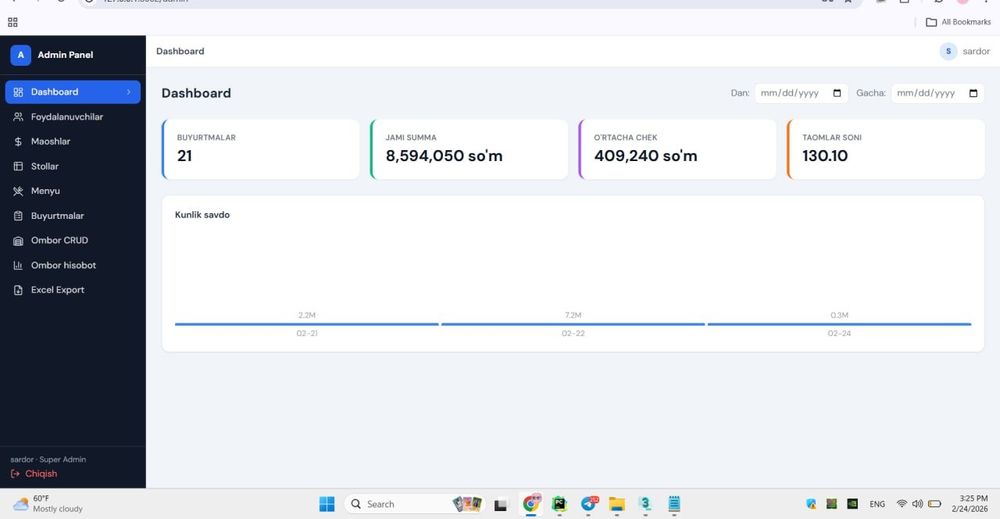Open the Maoshlar salaries page
Viewport: 1000px width, 519px height.
(x=73, y=142)
